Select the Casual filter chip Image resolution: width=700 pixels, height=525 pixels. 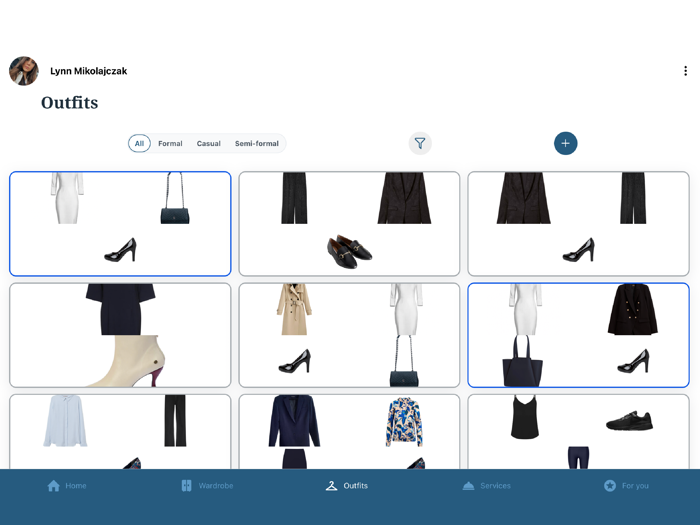click(208, 143)
